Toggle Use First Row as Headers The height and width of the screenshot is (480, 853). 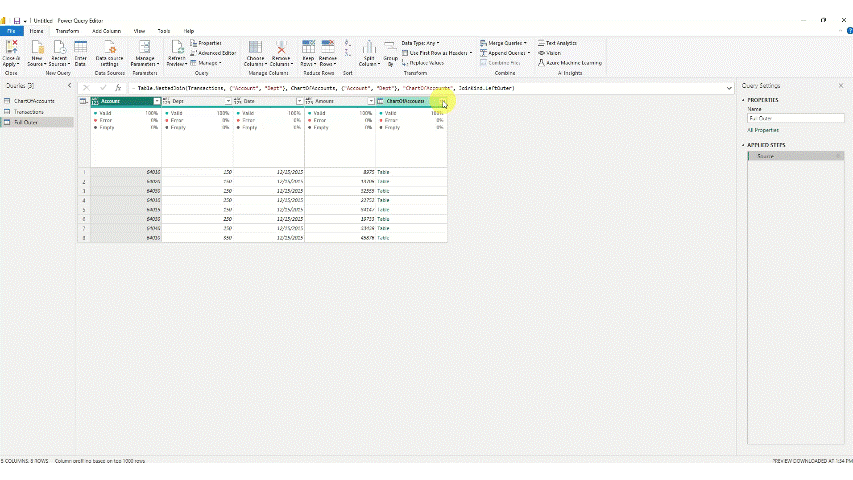[x=439, y=53]
